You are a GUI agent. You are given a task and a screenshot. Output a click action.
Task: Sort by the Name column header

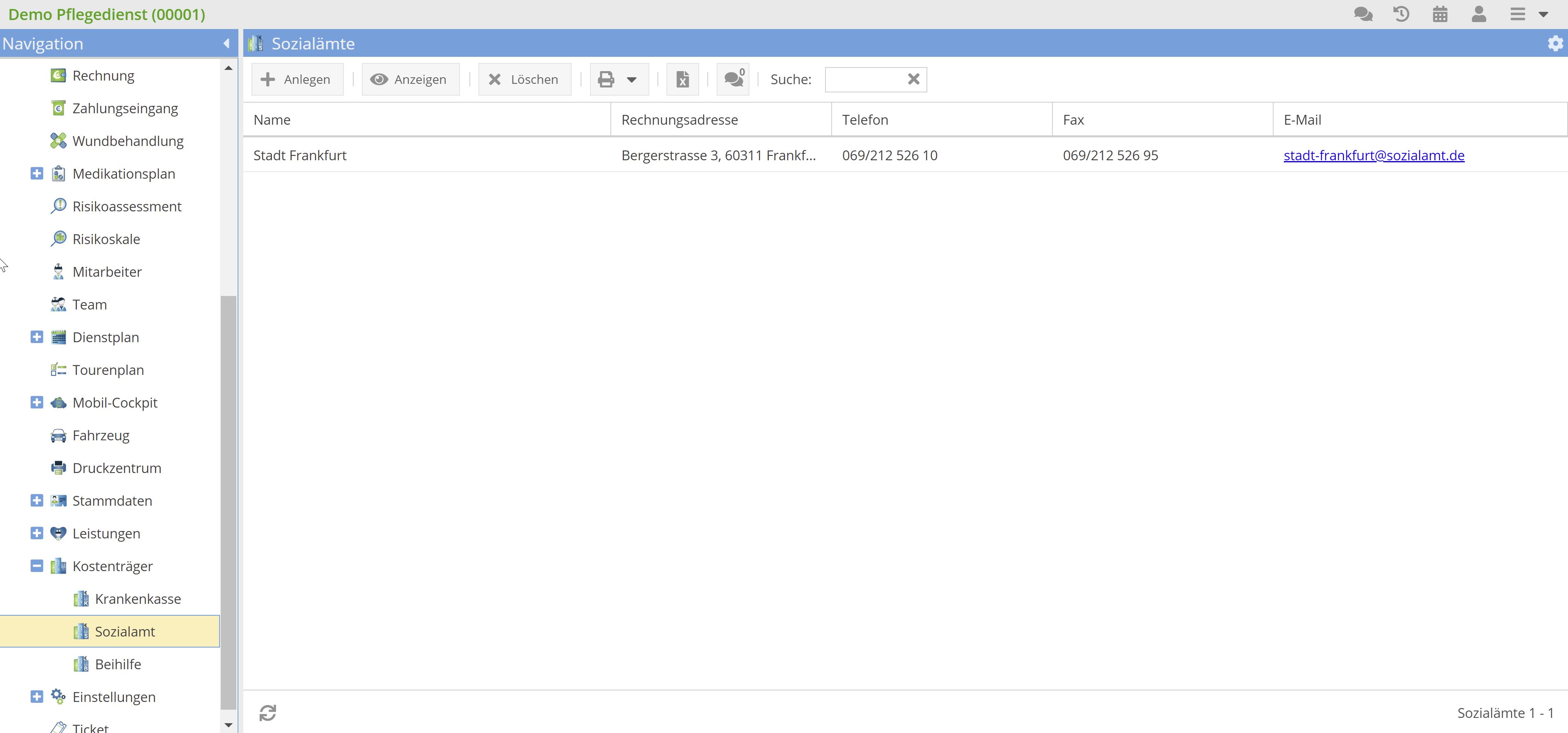point(427,120)
